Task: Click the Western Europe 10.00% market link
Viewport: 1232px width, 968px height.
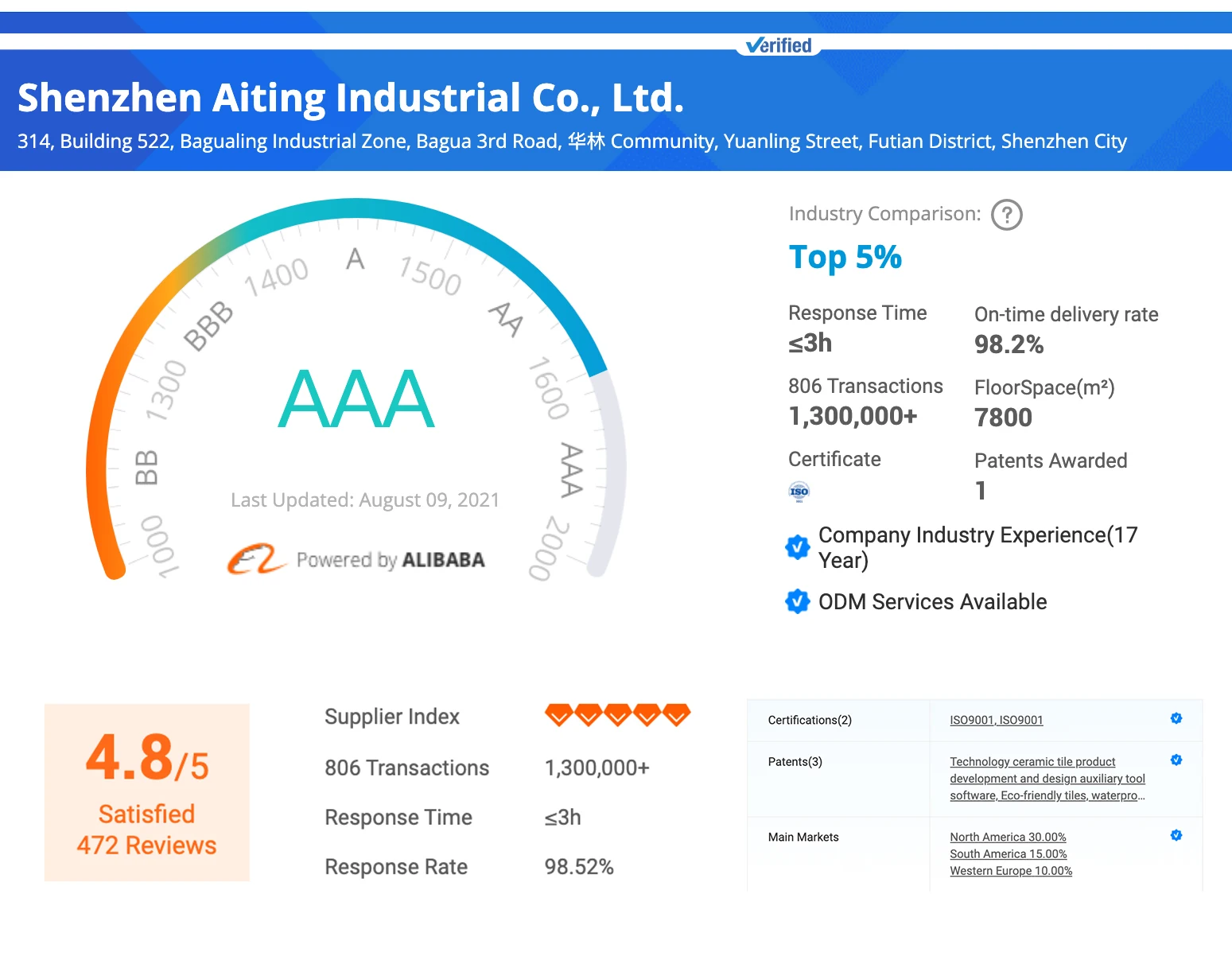Action: pos(1010,871)
